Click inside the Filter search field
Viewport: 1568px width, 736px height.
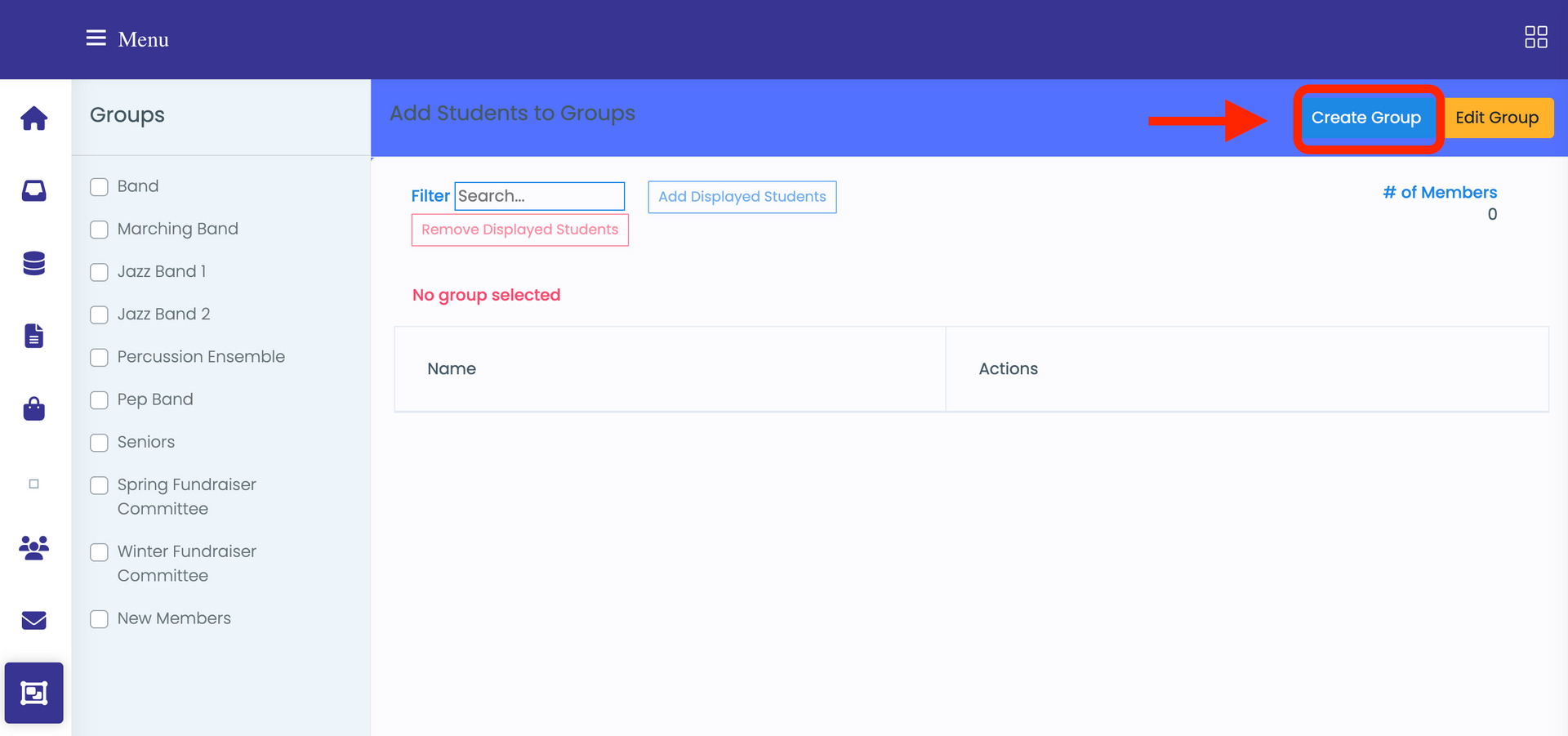tap(539, 196)
